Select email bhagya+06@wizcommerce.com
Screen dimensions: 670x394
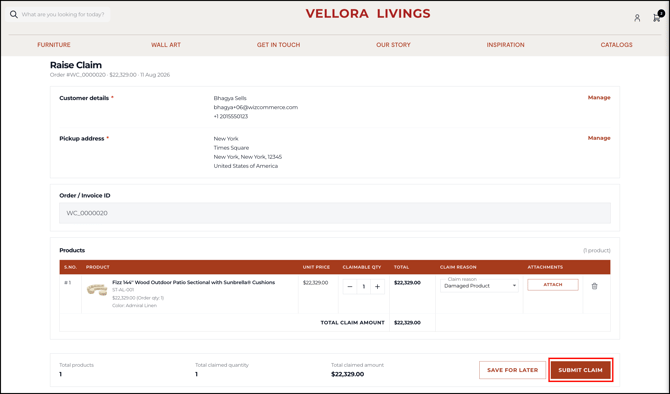(256, 107)
